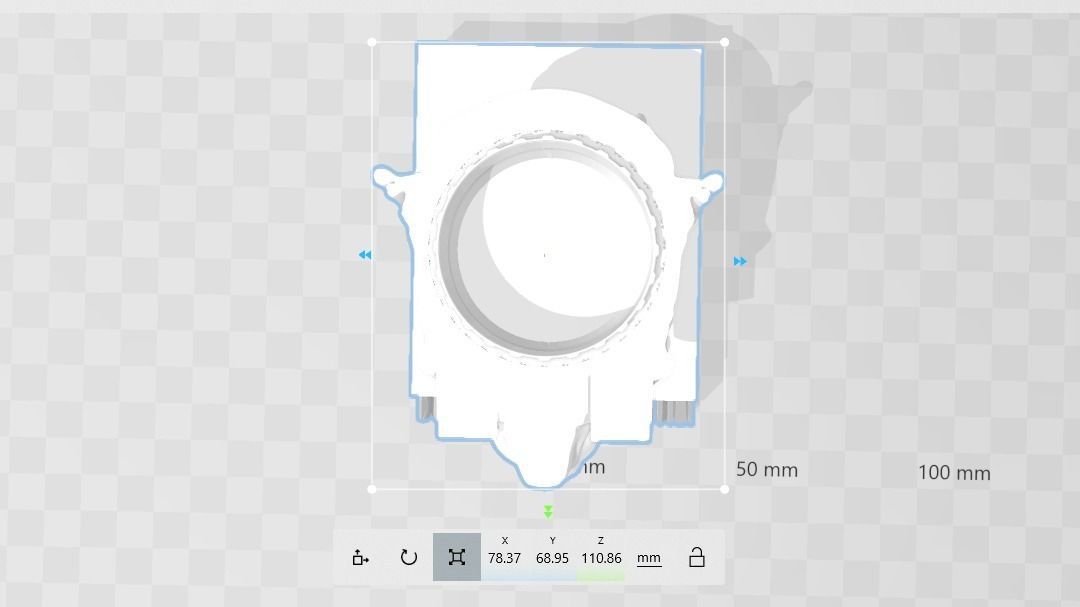Viewport: 1080px width, 607px height.
Task: Click the 50 mm ruler label
Action: point(767,470)
